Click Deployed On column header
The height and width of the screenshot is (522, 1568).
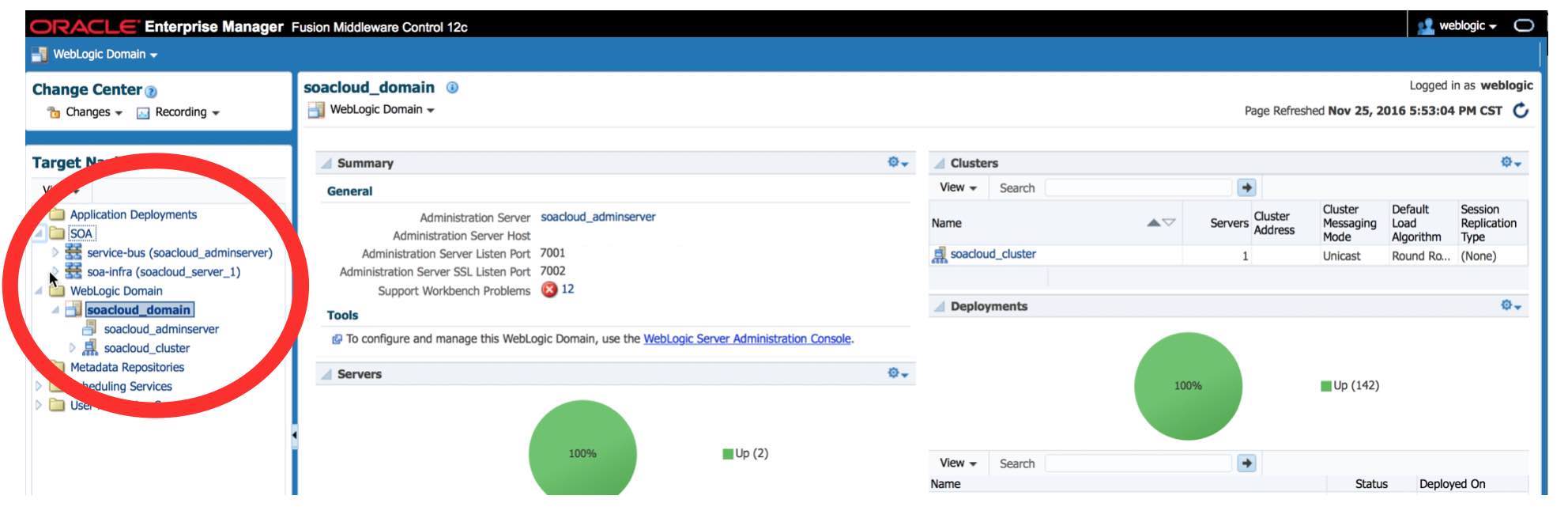[1452, 484]
